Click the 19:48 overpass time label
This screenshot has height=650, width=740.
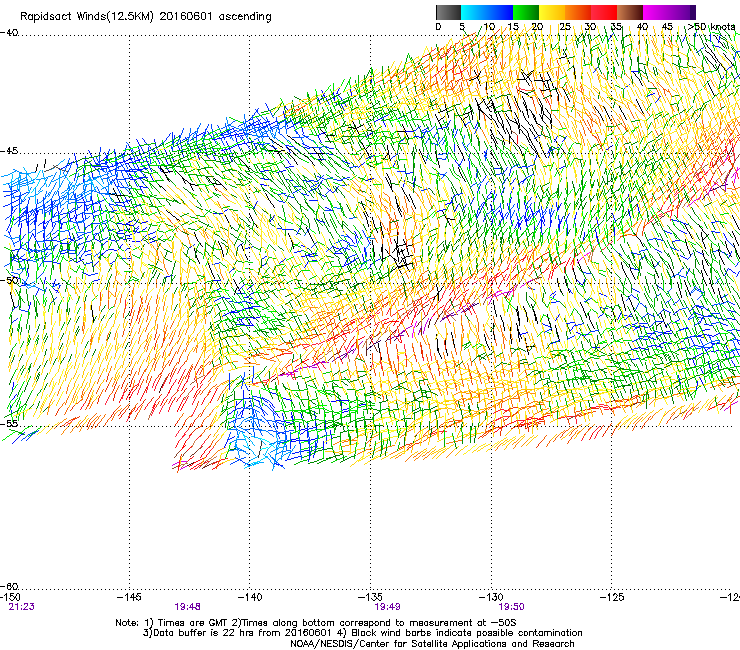pos(187,607)
